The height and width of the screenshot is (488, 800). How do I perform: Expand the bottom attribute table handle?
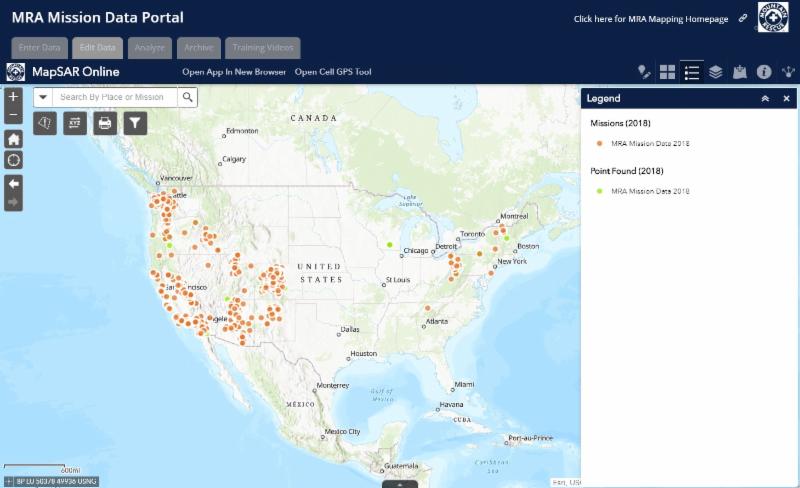400,484
